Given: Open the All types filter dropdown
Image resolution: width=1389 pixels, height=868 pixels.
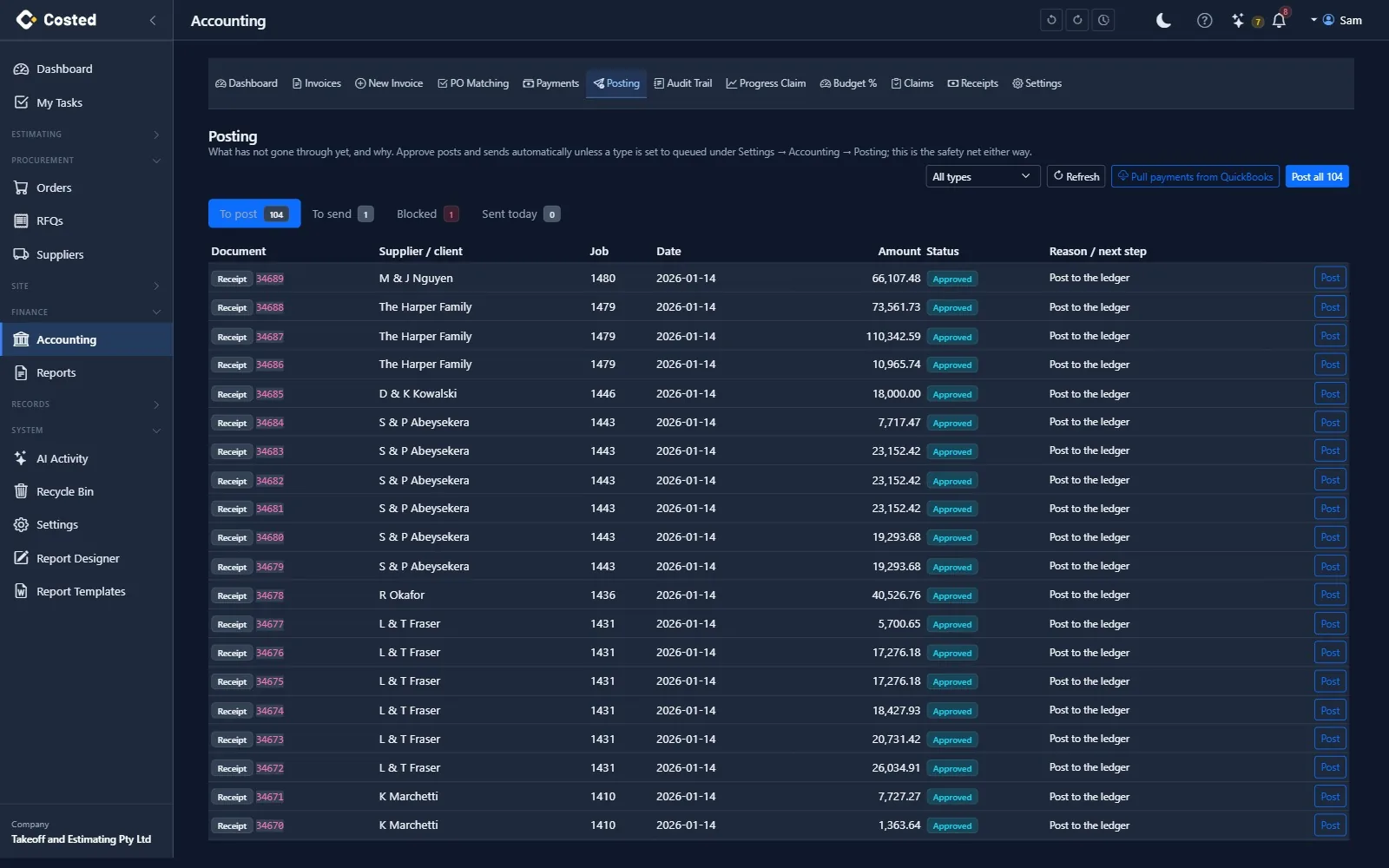Looking at the screenshot, I should [x=983, y=176].
